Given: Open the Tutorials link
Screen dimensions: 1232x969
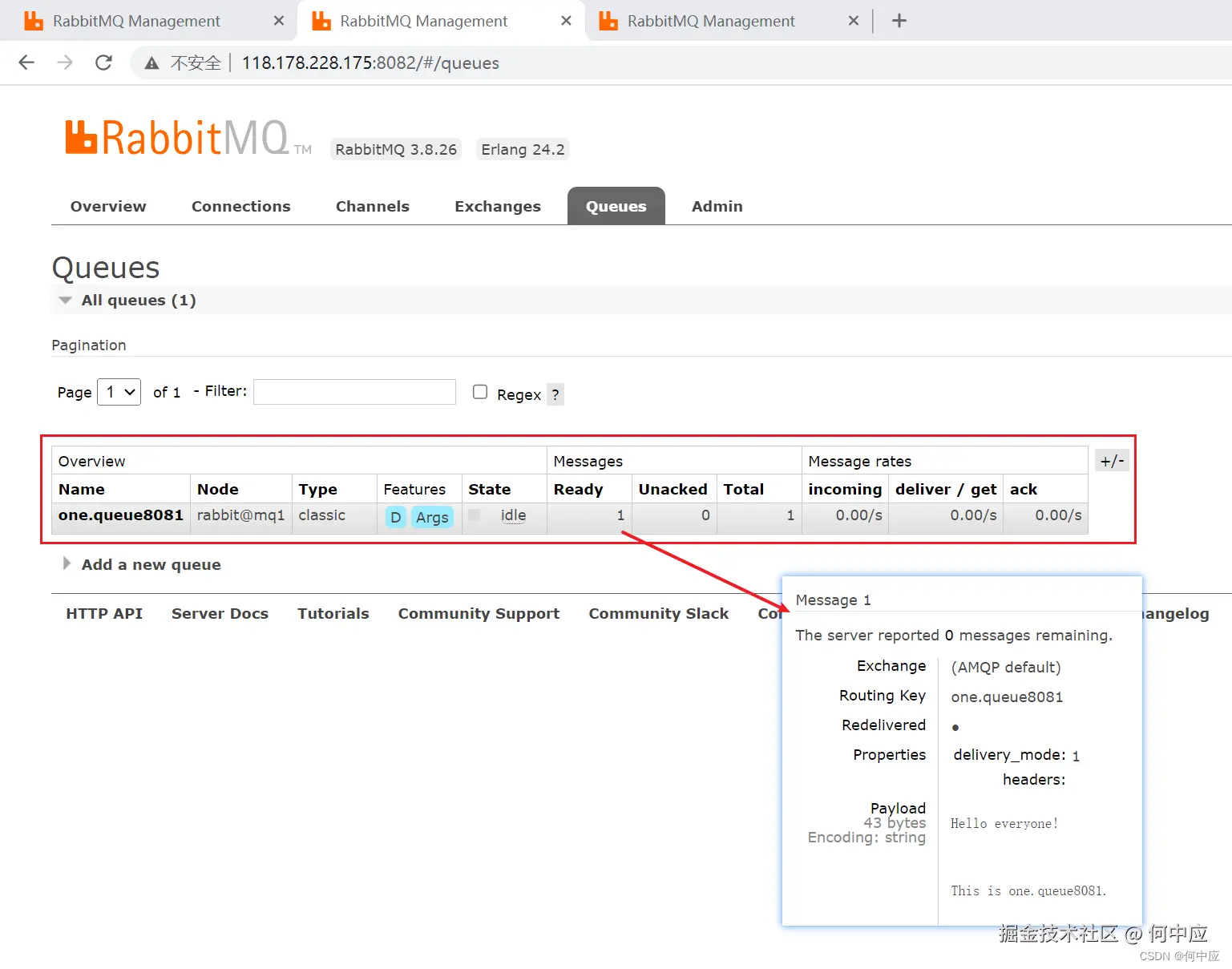Looking at the screenshot, I should pos(333,613).
